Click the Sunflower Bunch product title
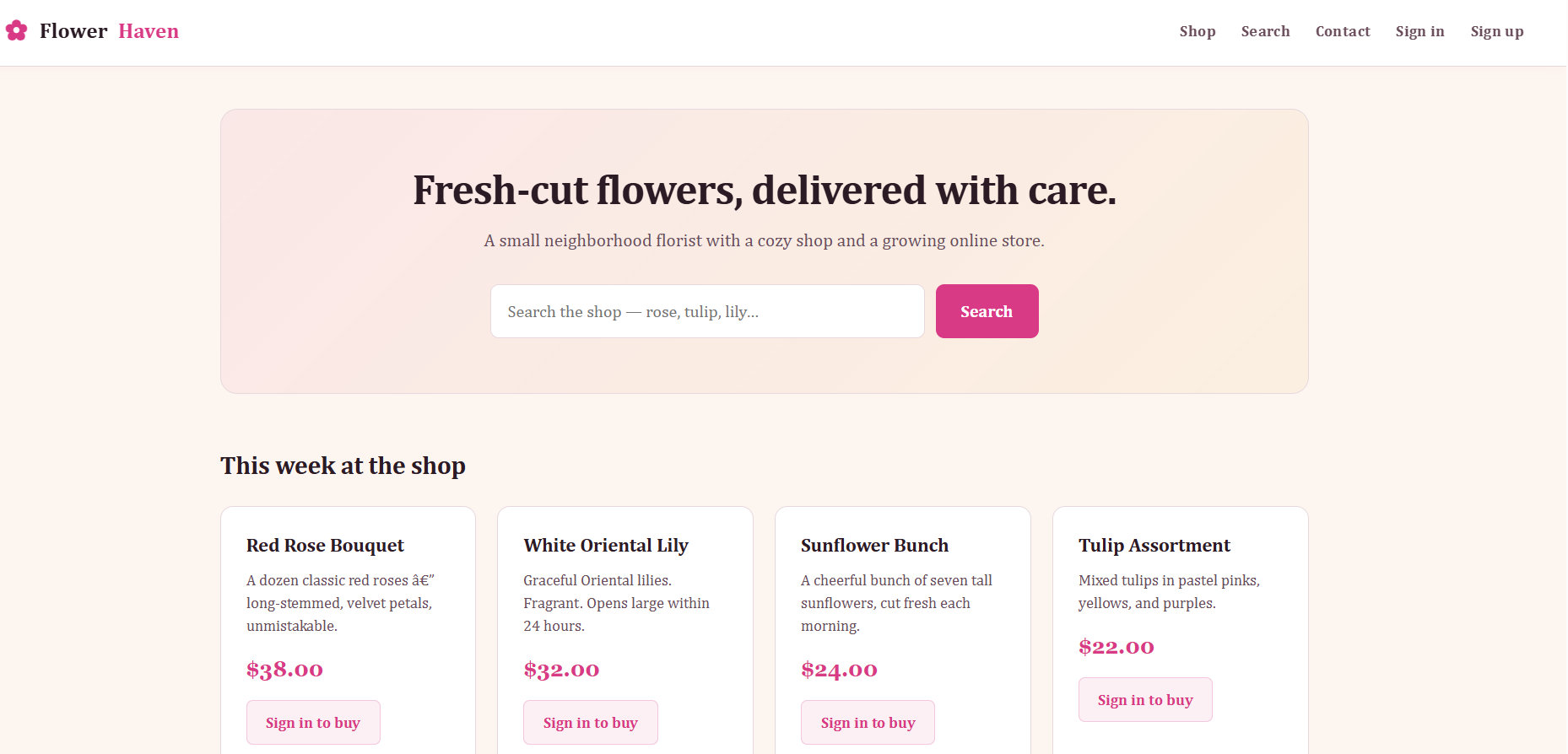The height and width of the screenshot is (754, 1568). point(874,545)
